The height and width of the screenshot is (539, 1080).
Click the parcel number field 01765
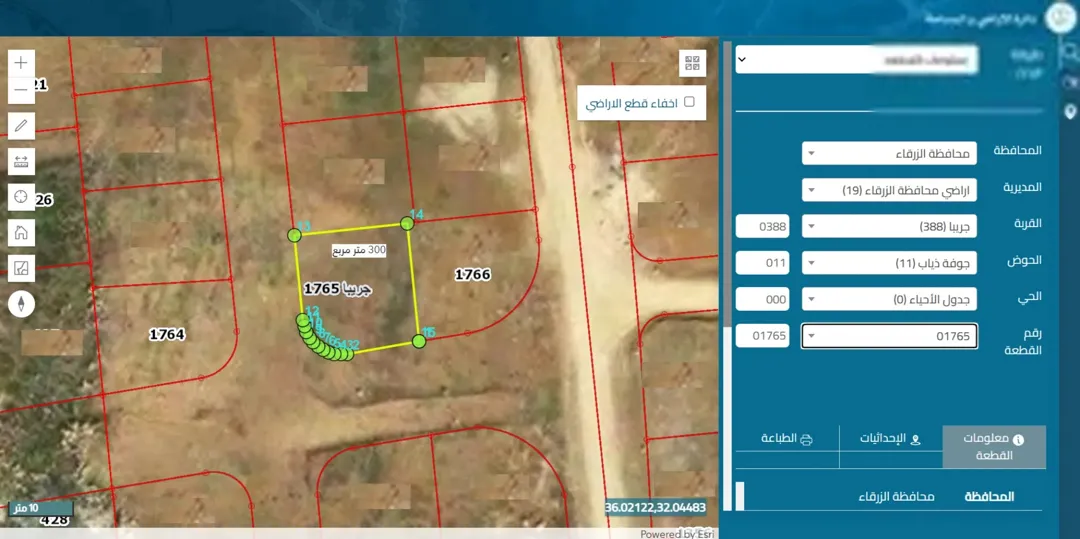pos(762,336)
